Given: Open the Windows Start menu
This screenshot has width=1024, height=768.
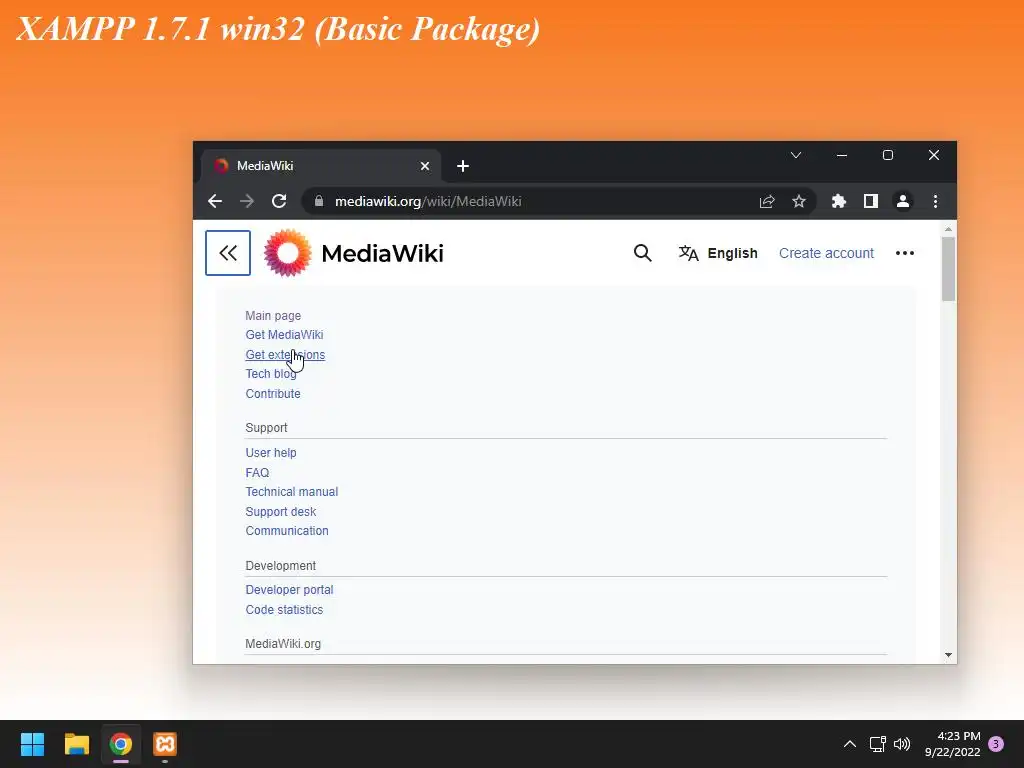Looking at the screenshot, I should [32, 744].
